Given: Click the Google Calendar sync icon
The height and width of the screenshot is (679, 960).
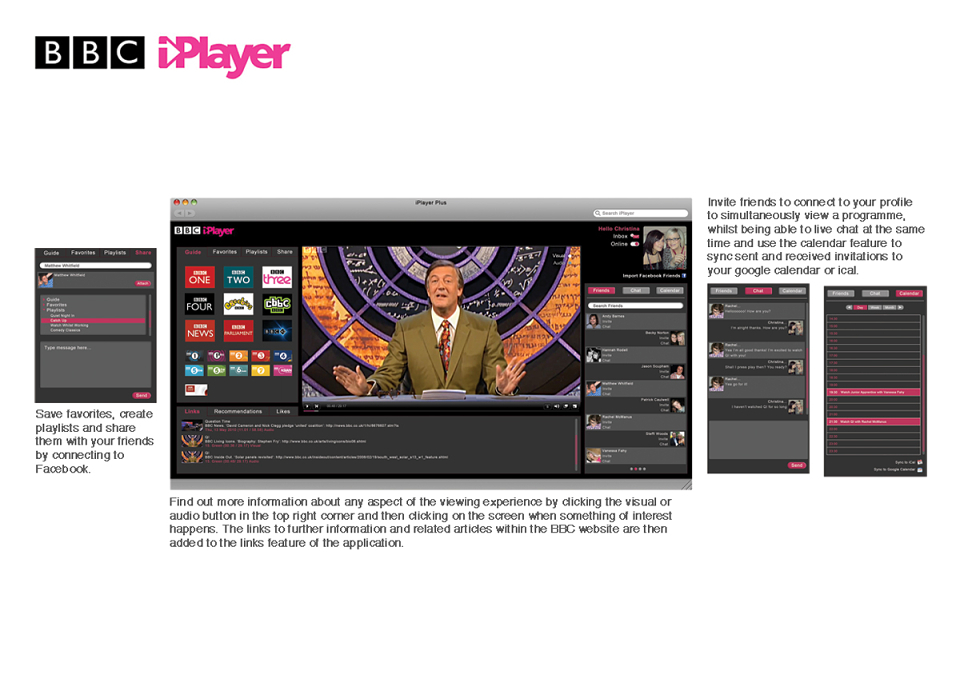Looking at the screenshot, I should (x=920, y=470).
